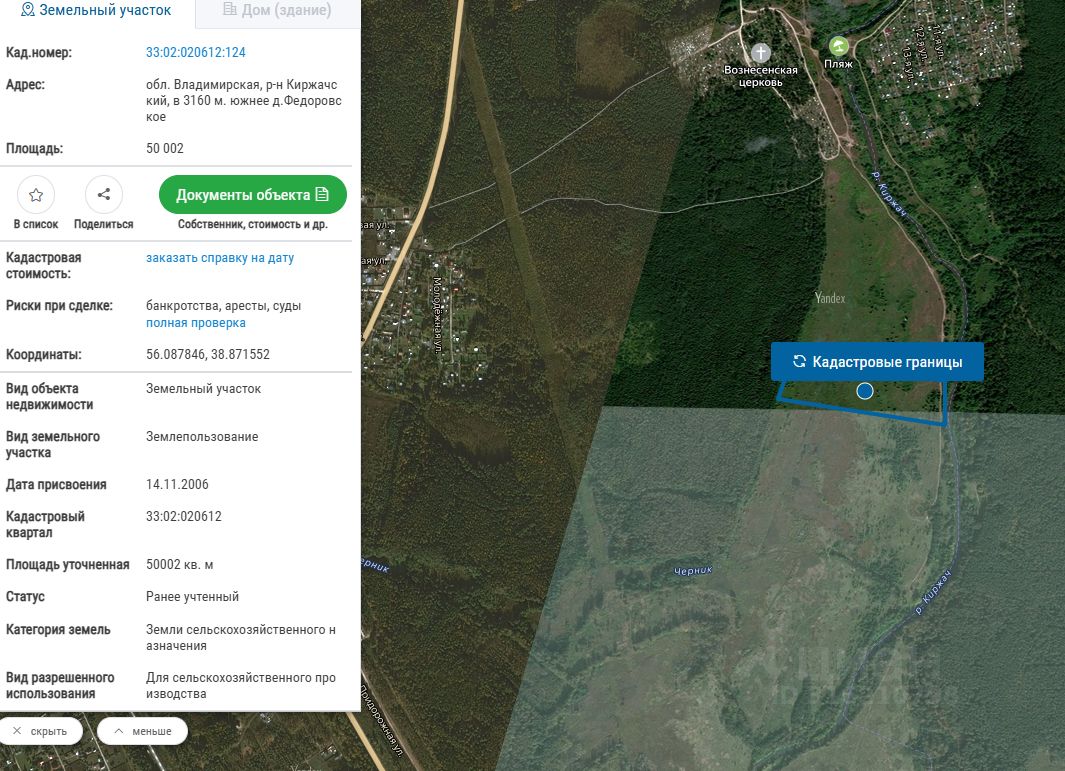The image size is (1065, 771).
Task: Select the green Пляж map marker
Action: [x=839, y=46]
